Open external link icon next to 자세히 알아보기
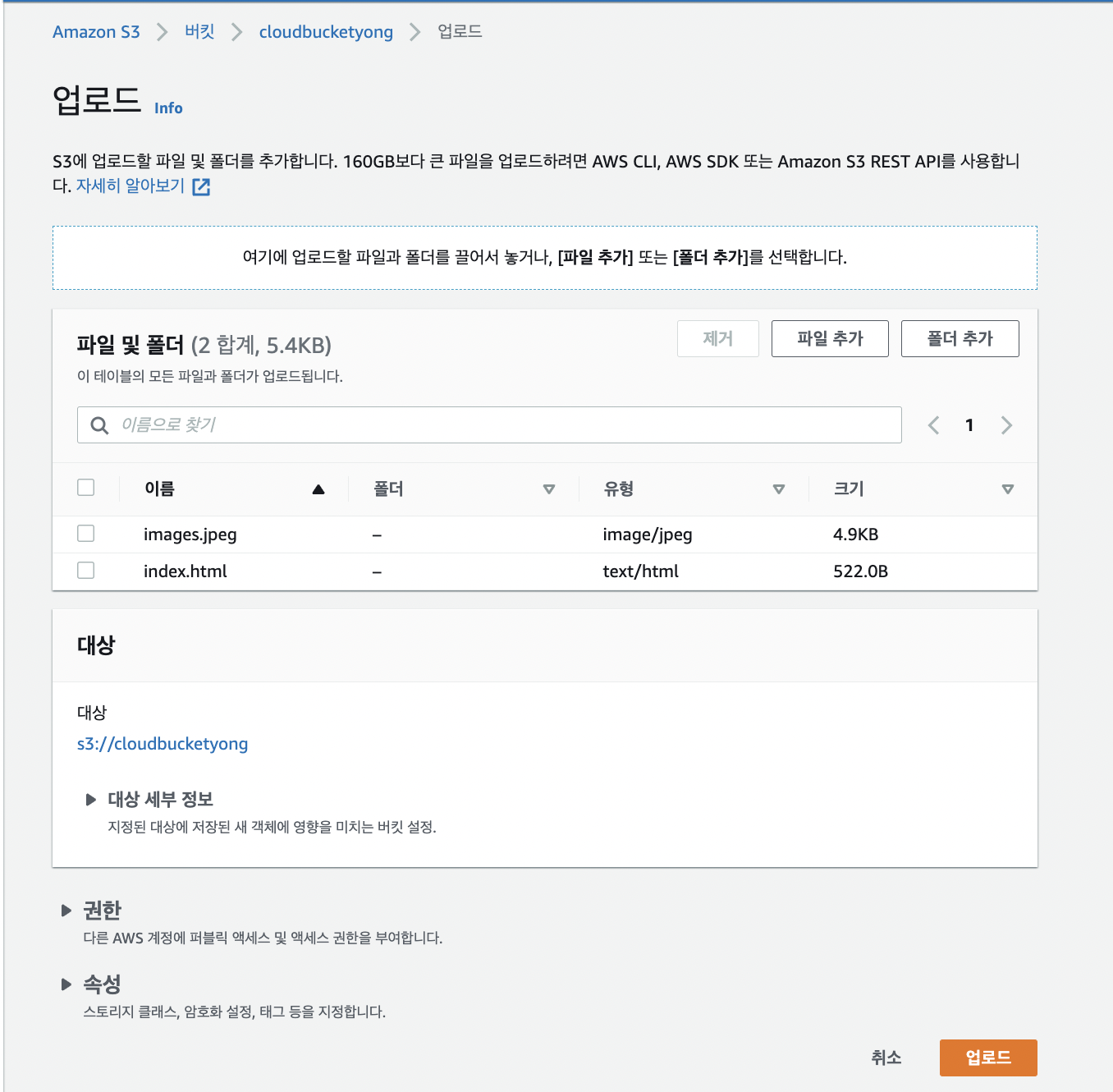Image resolution: width=1113 pixels, height=1092 pixels. click(x=201, y=187)
